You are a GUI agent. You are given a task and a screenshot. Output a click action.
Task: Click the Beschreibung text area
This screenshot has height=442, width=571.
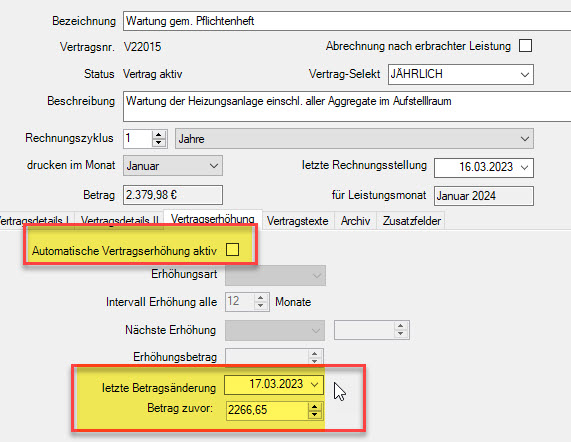pyautogui.click(x=347, y=107)
